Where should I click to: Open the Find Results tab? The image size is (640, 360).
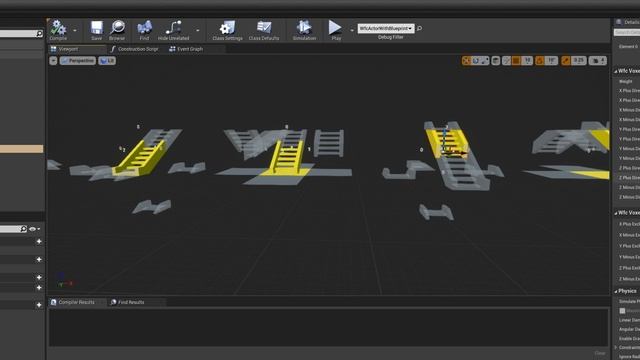click(131, 302)
